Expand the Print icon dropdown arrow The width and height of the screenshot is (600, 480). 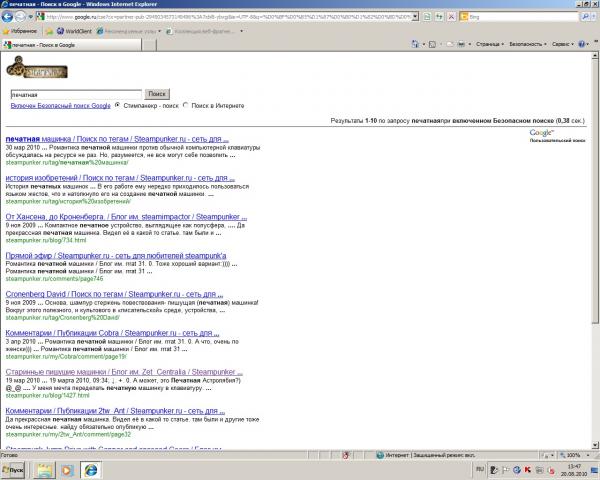coord(470,44)
